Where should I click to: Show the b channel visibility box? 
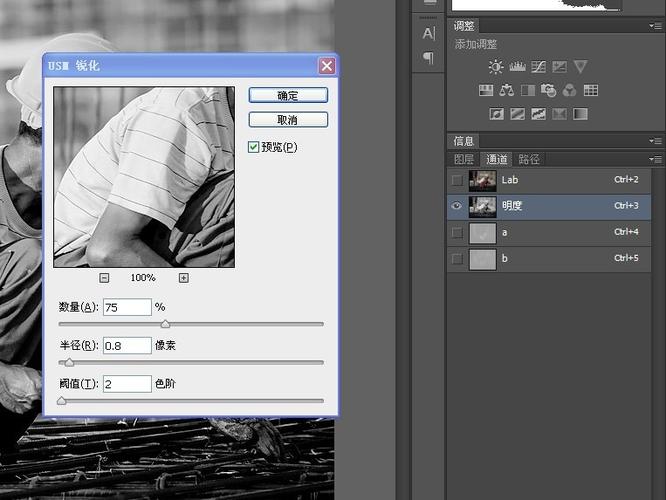point(457,259)
